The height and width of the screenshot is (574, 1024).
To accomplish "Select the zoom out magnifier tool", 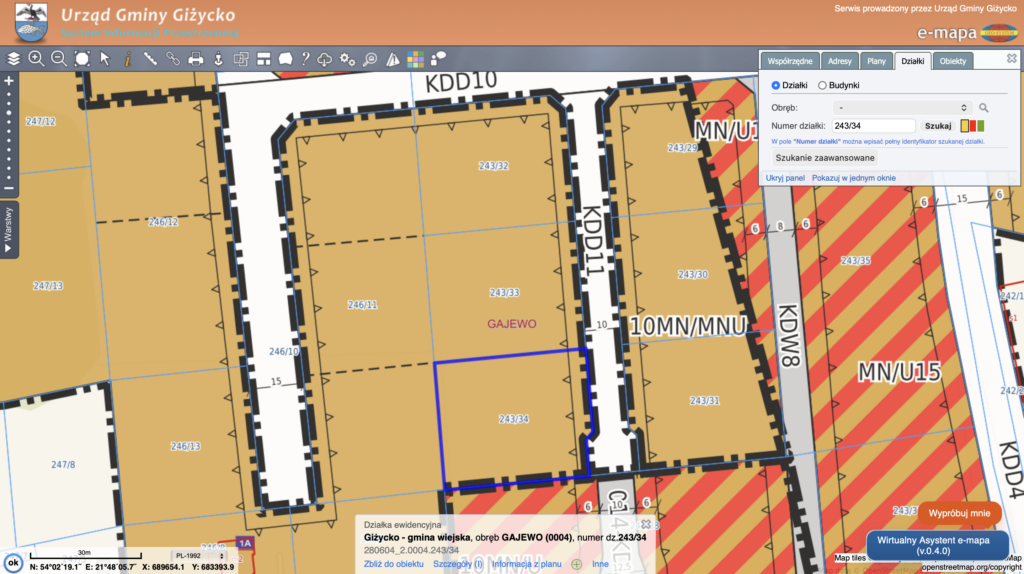I will [x=59, y=59].
